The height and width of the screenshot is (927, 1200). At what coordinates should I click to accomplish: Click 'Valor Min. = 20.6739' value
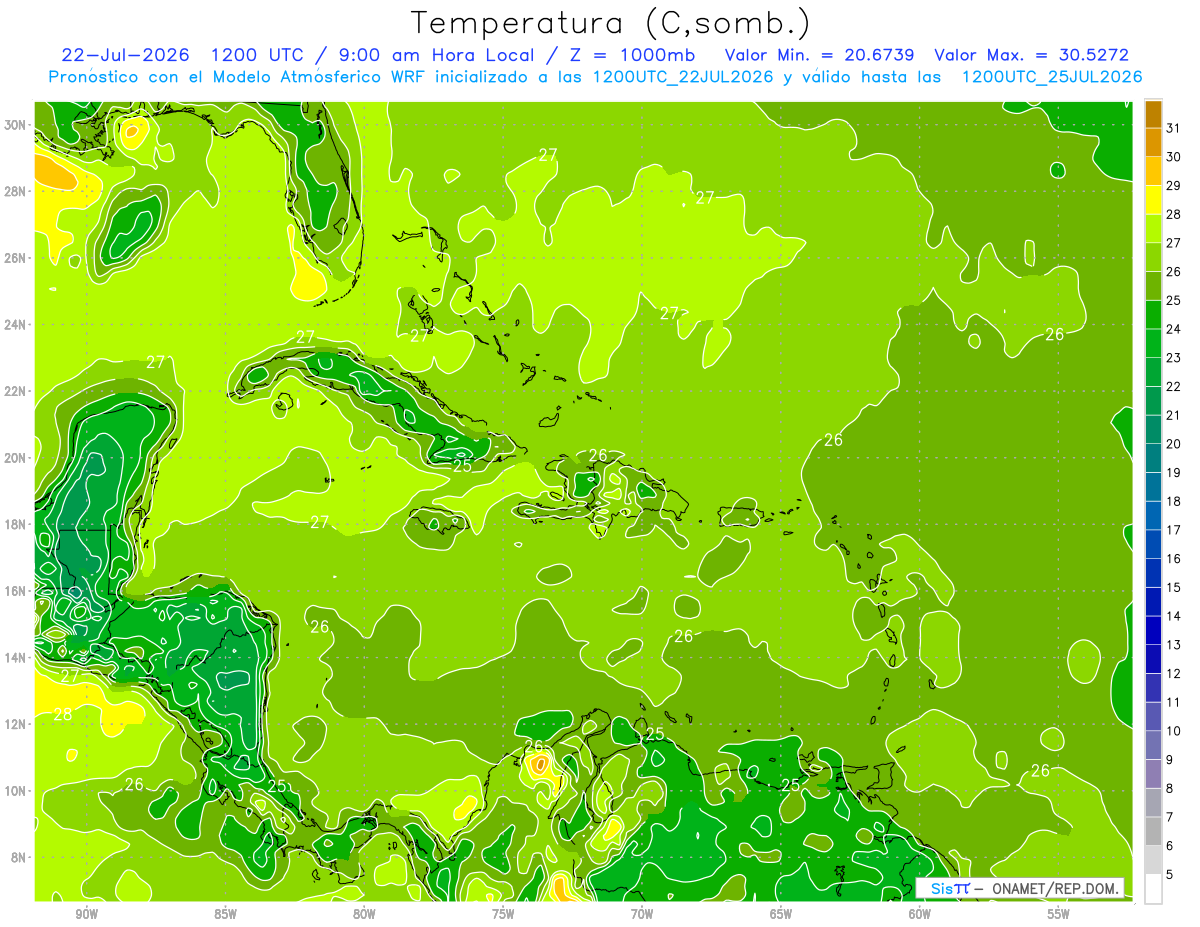(x=820, y=54)
